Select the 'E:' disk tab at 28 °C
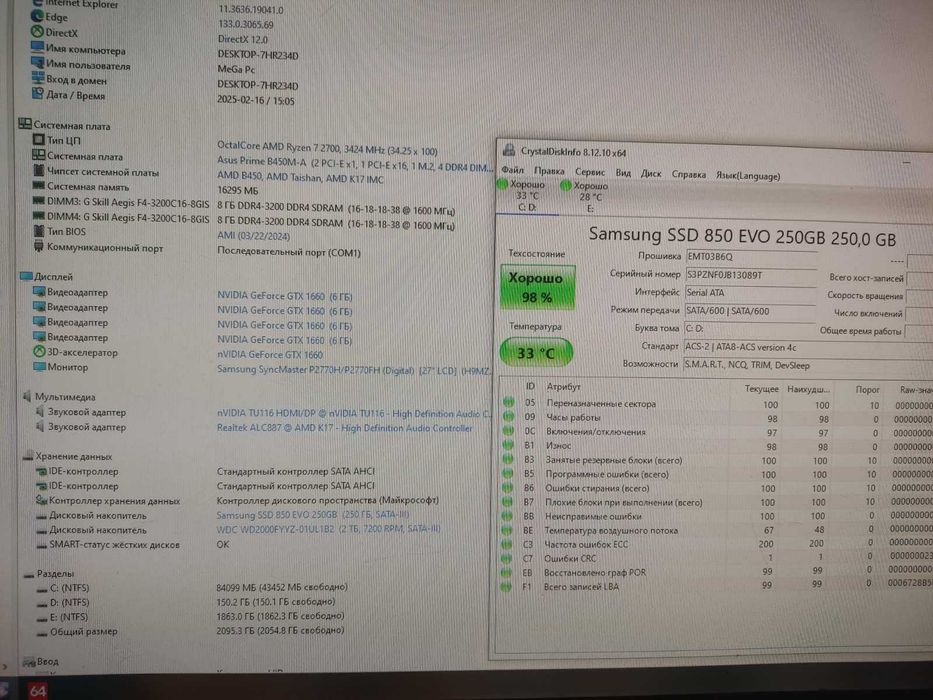The width and height of the screenshot is (933, 700). [590, 197]
